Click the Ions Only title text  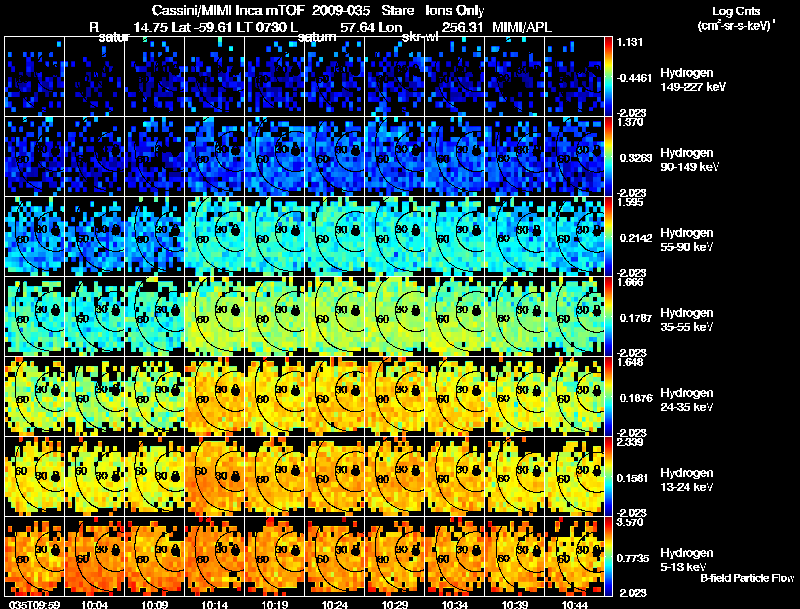coord(454,10)
